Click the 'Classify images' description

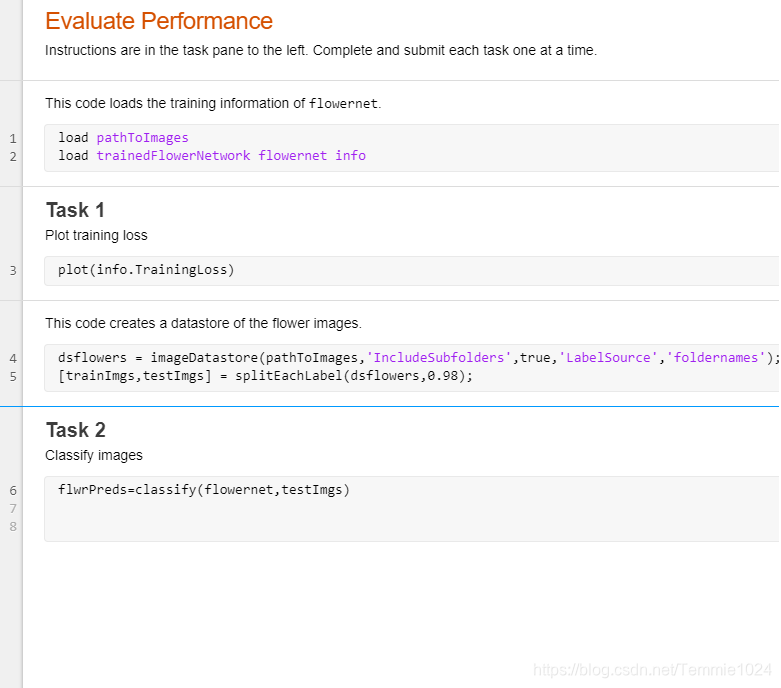[94, 455]
